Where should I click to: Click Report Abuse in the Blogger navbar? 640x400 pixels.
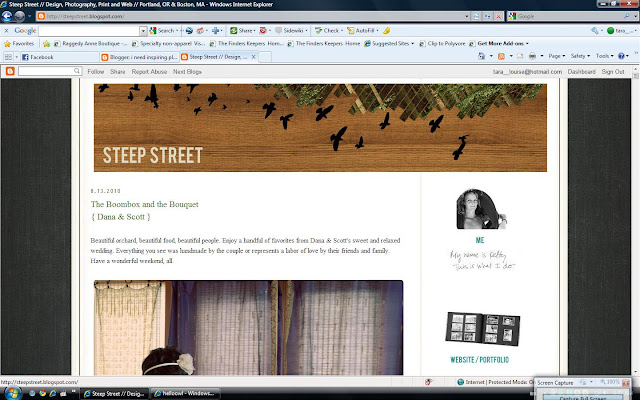coord(149,71)
